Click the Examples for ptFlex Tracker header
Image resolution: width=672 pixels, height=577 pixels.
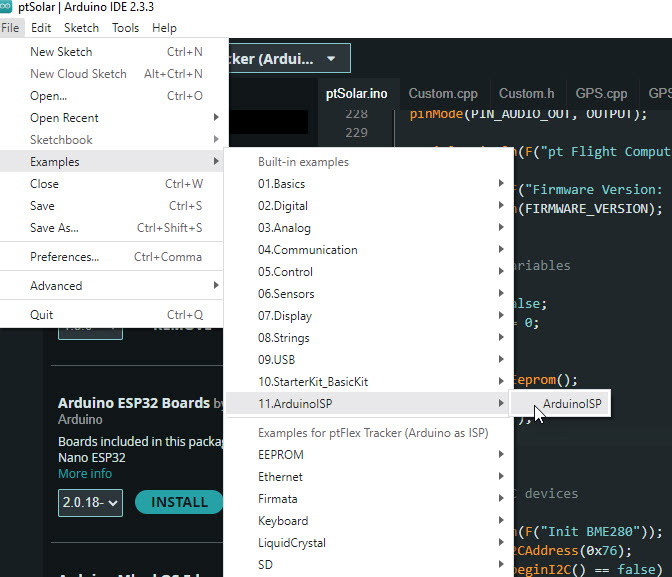373,433
